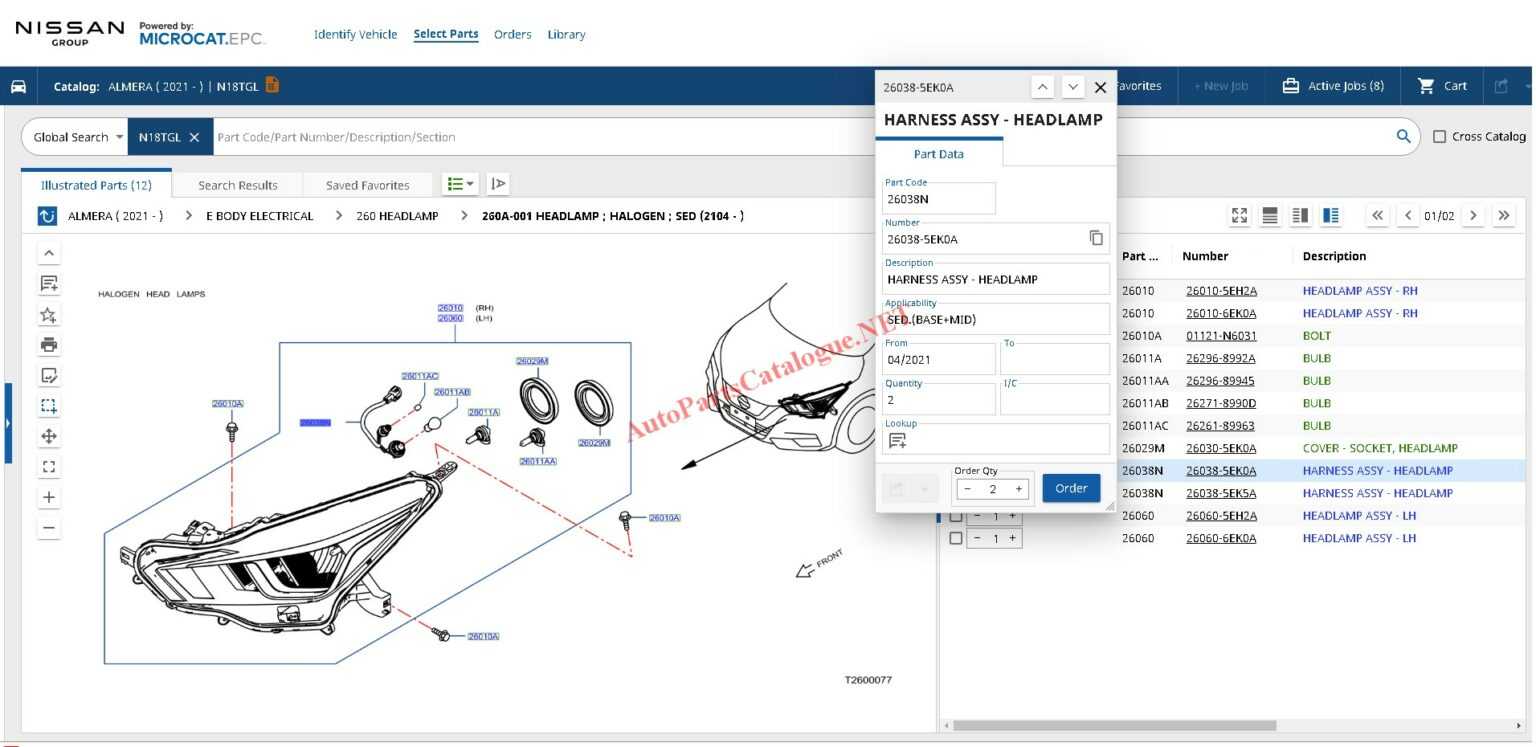Jump to first illustration page
Viewport: 1536px width, 747px height.
coord(1379,216)
